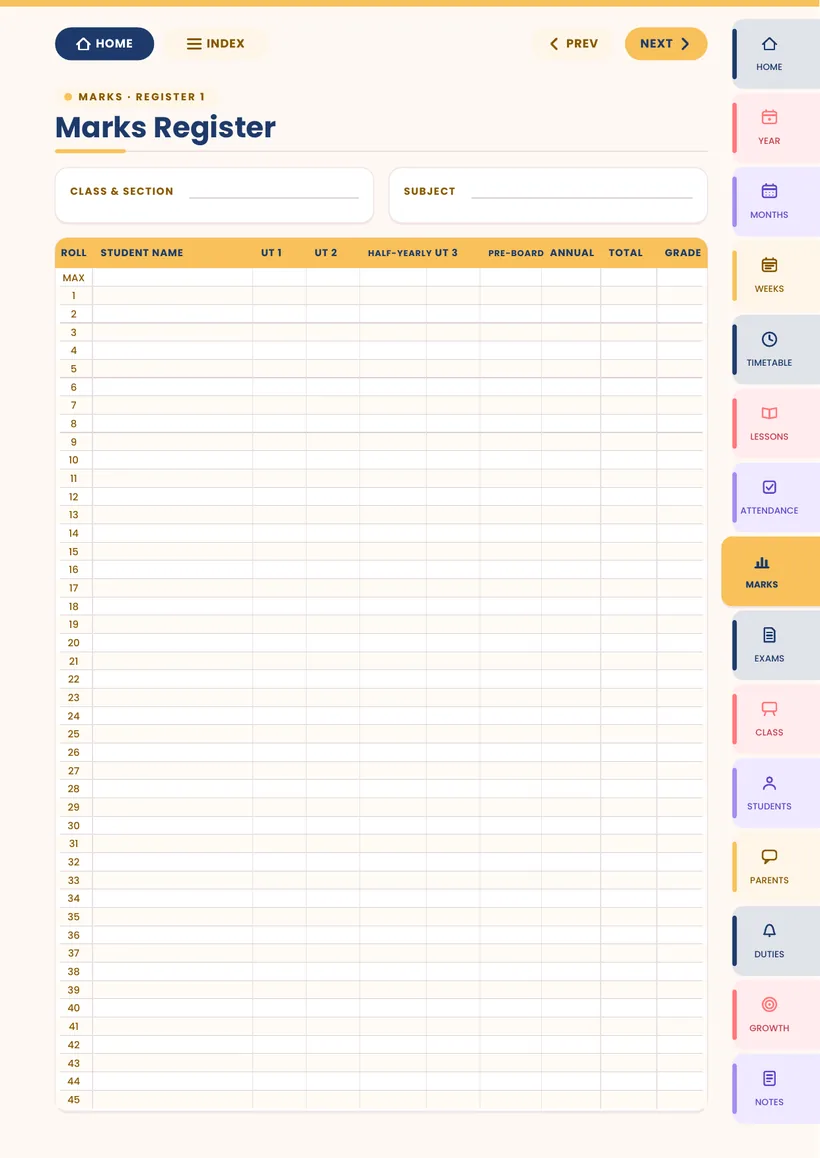
Task: Open the Exams document tab
Action: (776, 645)
